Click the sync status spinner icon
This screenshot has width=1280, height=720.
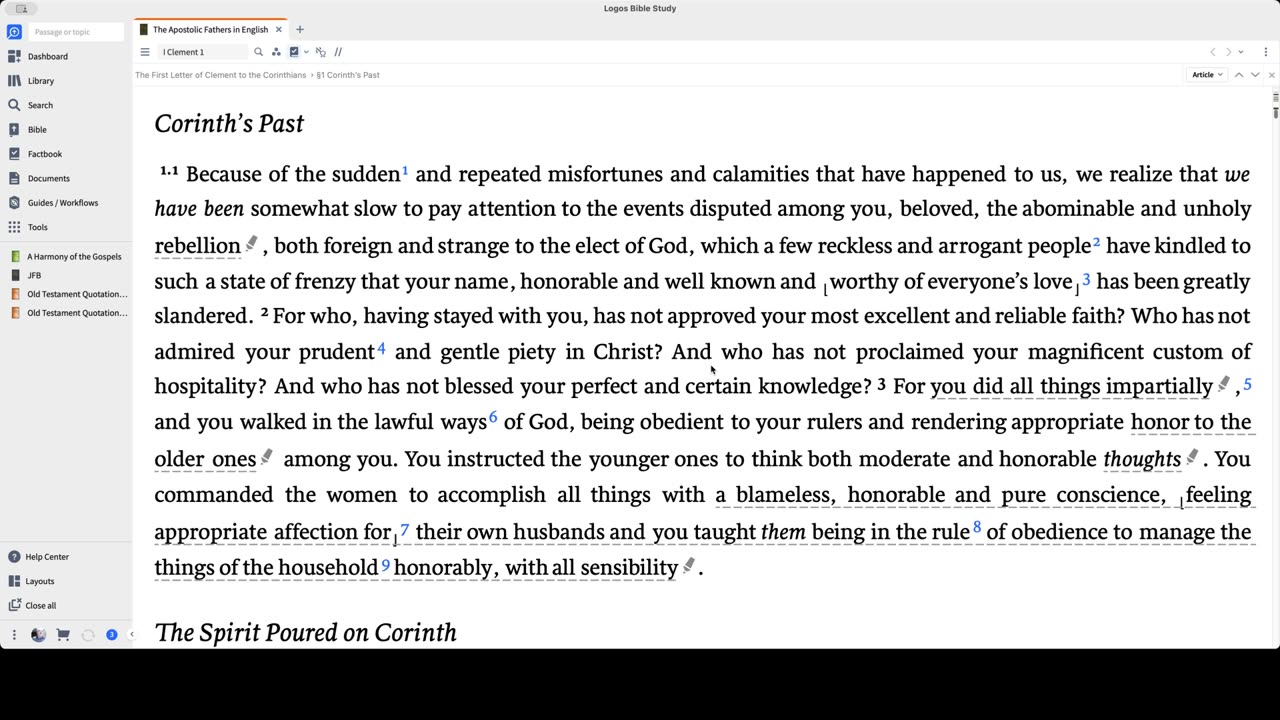(x=88, y=635)
